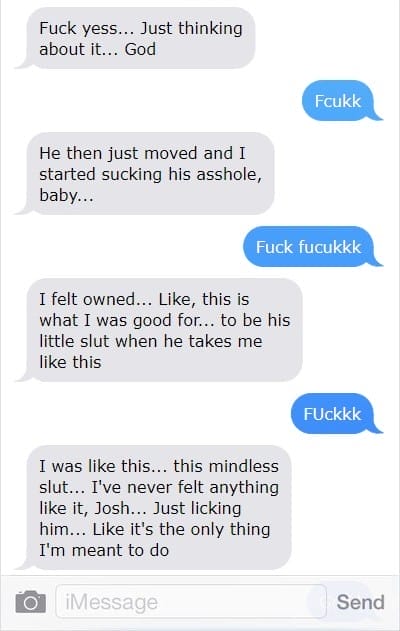Viewport: 400px width, 631px height.
Task: Tap the gray "Send" label at bottom
Action: click(360, 602)
